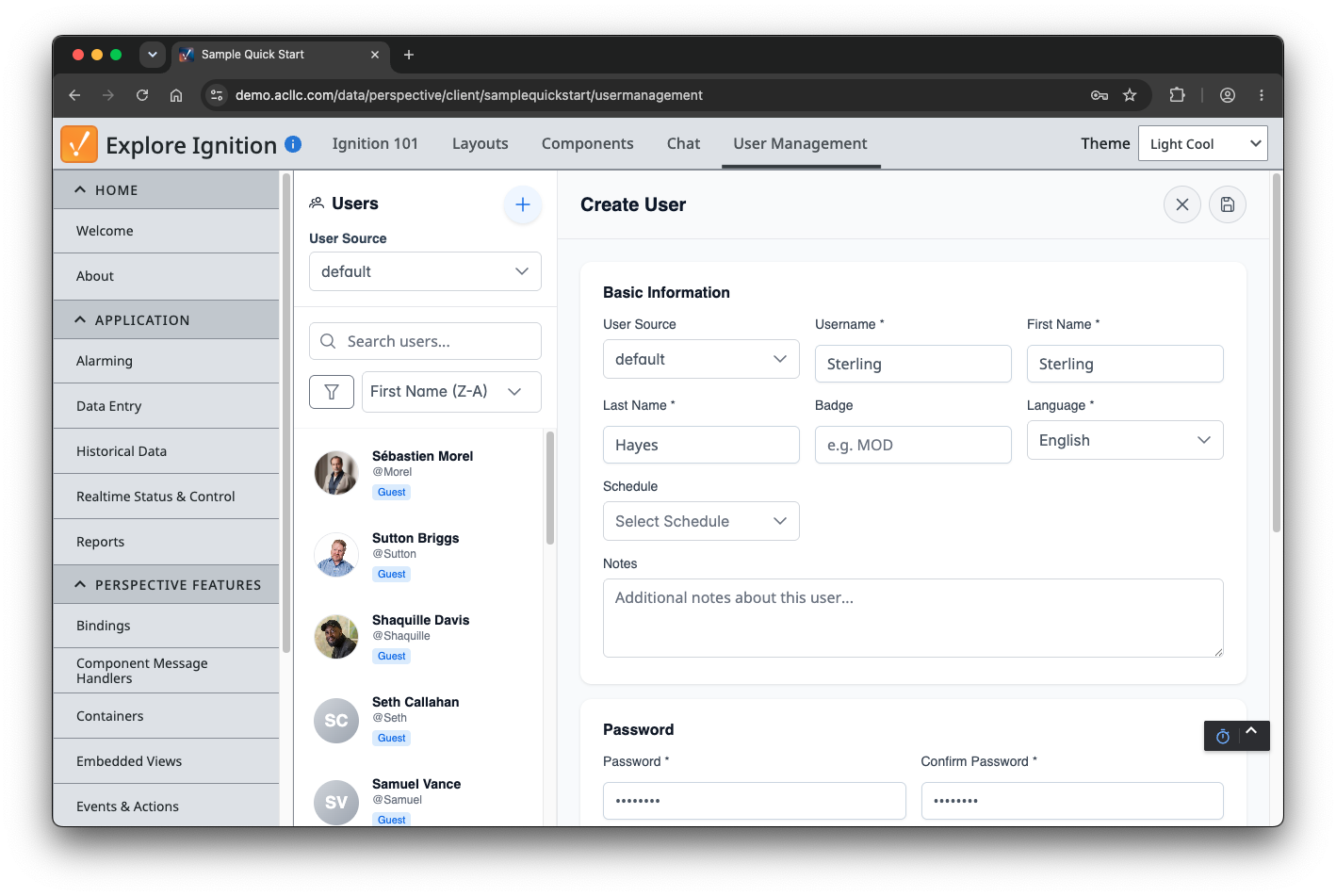
Task: Click browser back arrow
Action: 74,95
